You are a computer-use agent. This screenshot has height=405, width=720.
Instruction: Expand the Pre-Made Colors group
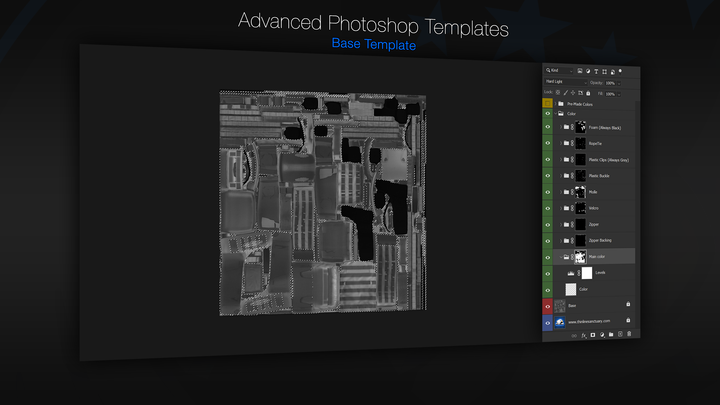pyautogui.click(x=556, y=104)
